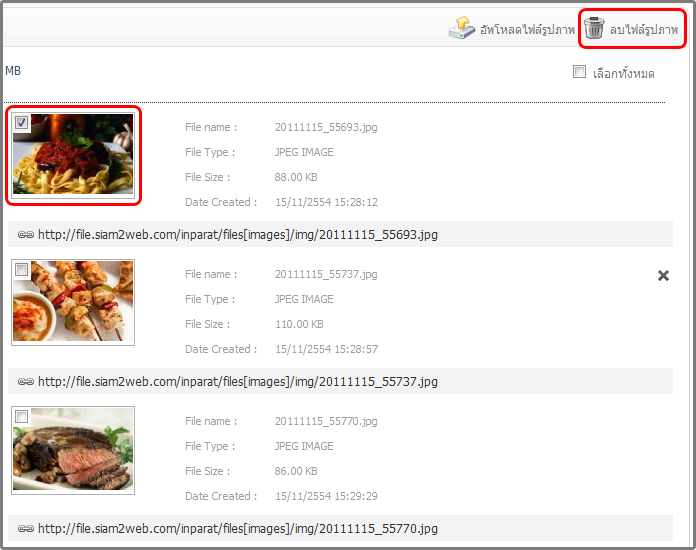
Task: Uncheck the pasta image checkbox
Action: pyautogui.click(x=21, y=122)
